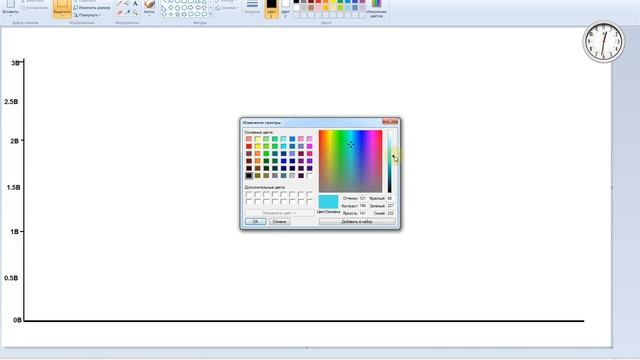Pick gold swatch in ribbon palette
The width and height of the screenshot is (640, 360).
tap(325, 8)
